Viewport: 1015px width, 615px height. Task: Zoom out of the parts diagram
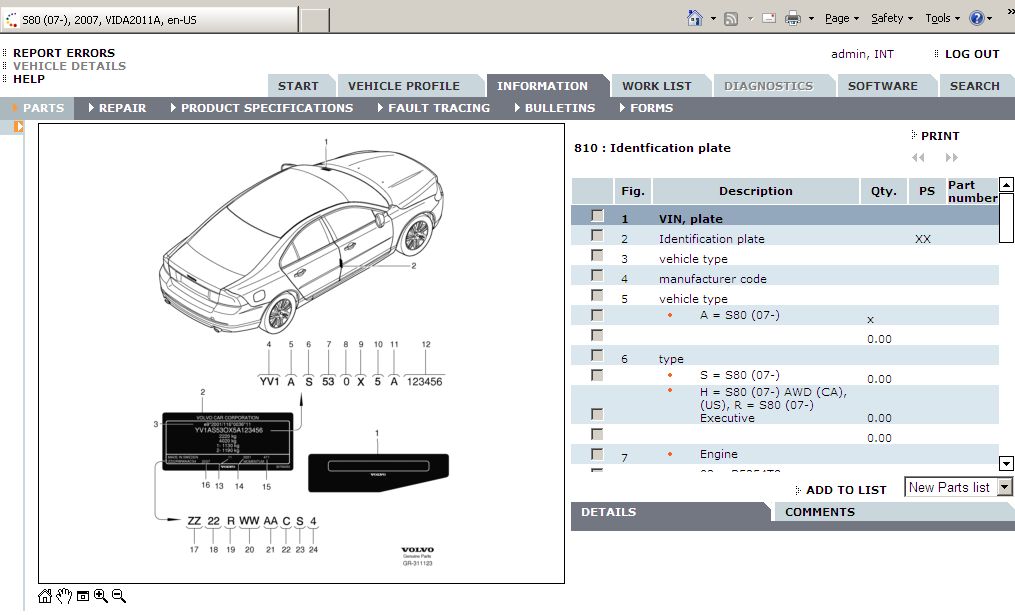pyautogui.click(x=118, y=596)
